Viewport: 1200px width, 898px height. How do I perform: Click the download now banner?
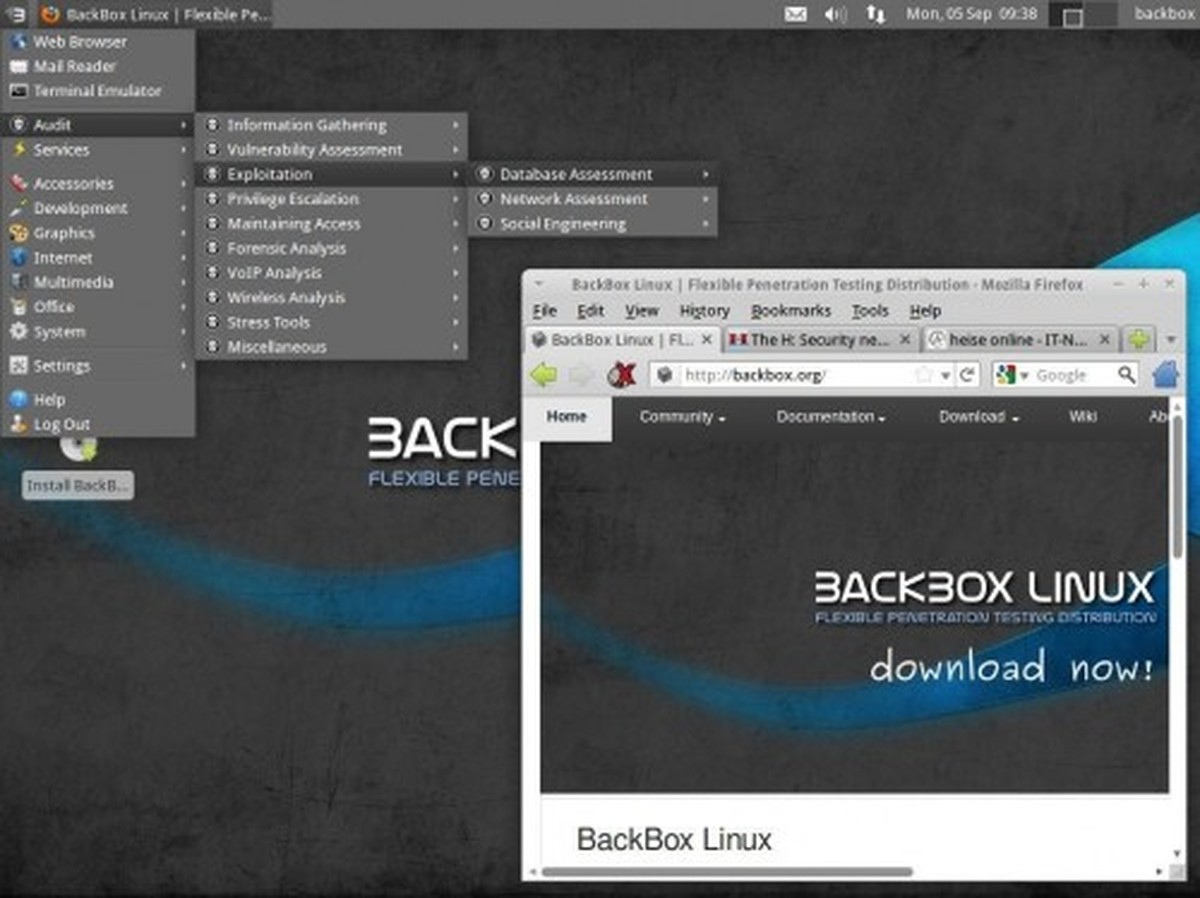pos(1011,667)
